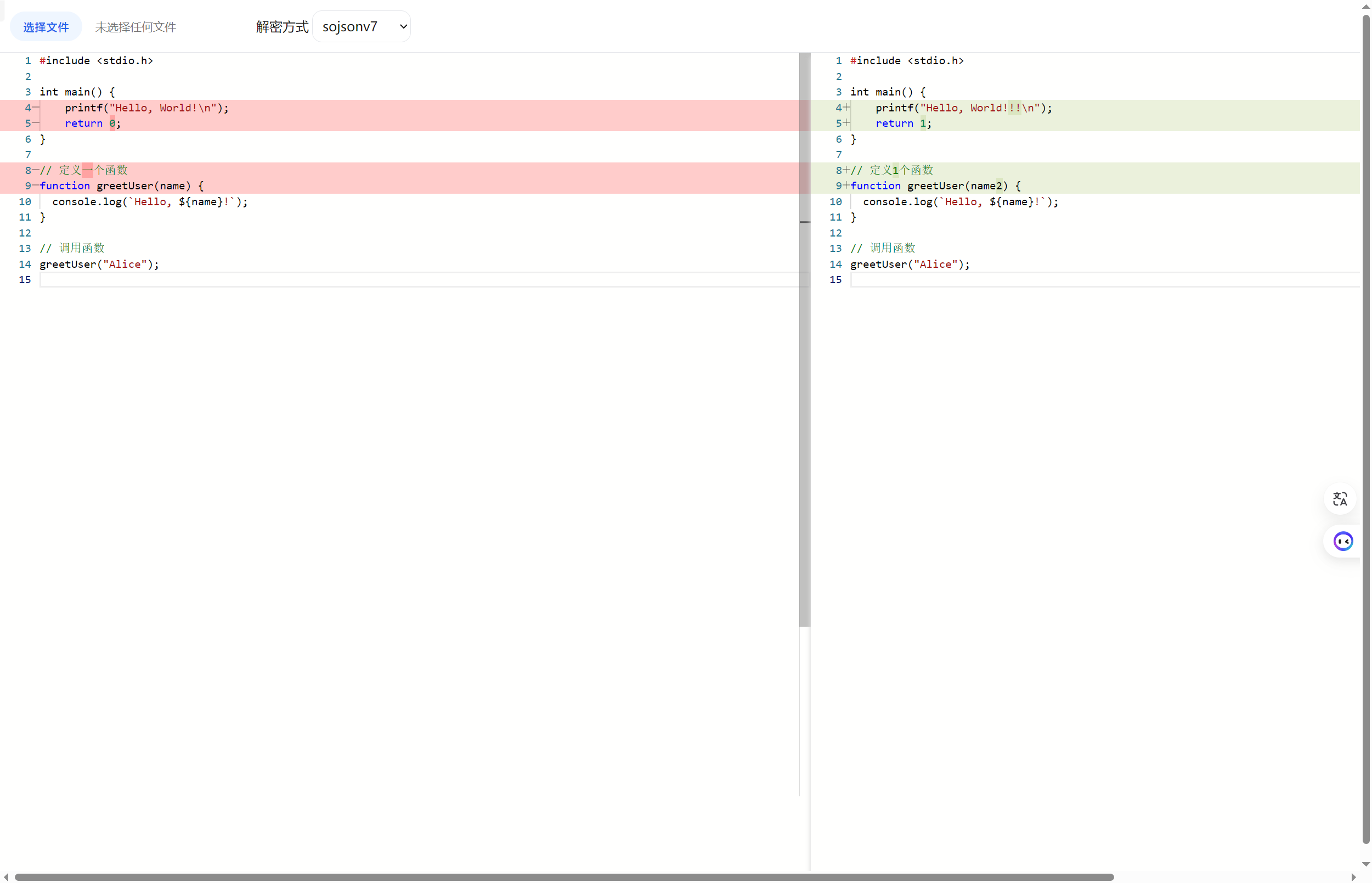Click the scroll right arrow at bottom
Viewport: 1372px width, 883px height.
[x=1353, y=878]
